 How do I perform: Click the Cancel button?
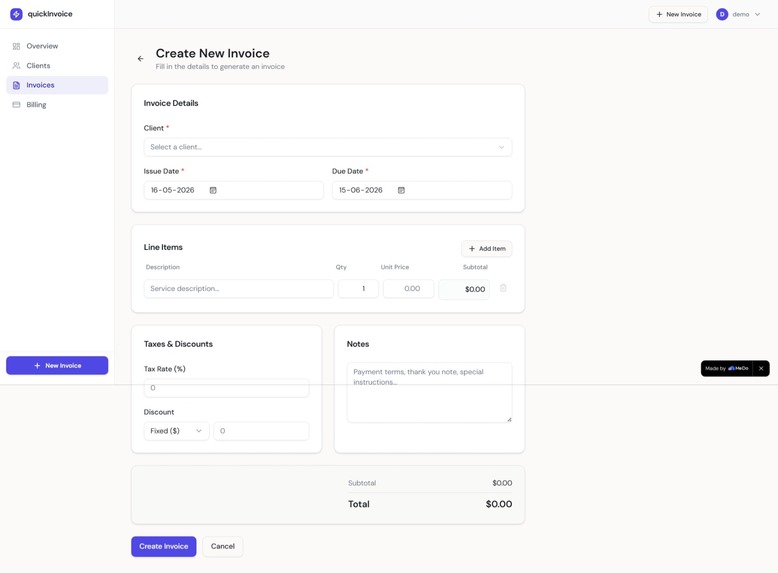coord(223,546)
